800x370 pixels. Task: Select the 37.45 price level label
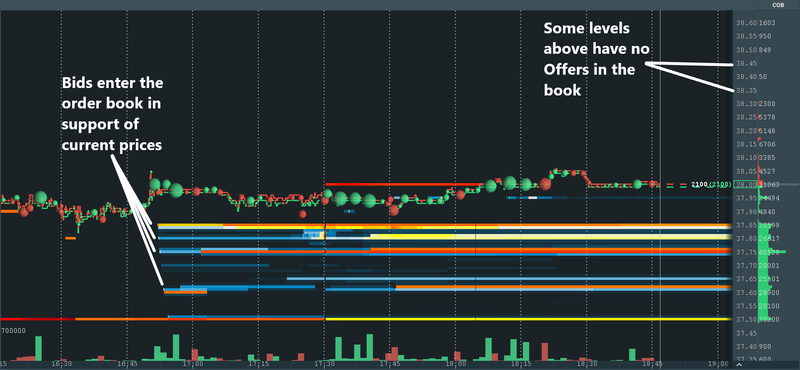(x=746, y=333)
